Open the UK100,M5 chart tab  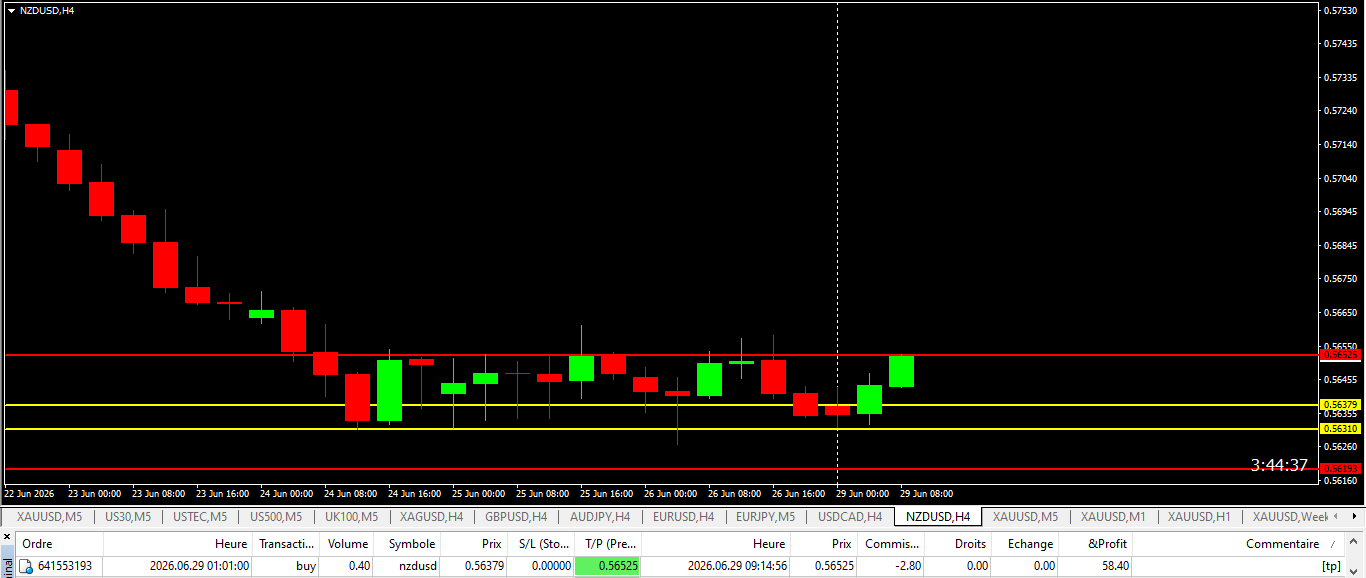[351, 517]
